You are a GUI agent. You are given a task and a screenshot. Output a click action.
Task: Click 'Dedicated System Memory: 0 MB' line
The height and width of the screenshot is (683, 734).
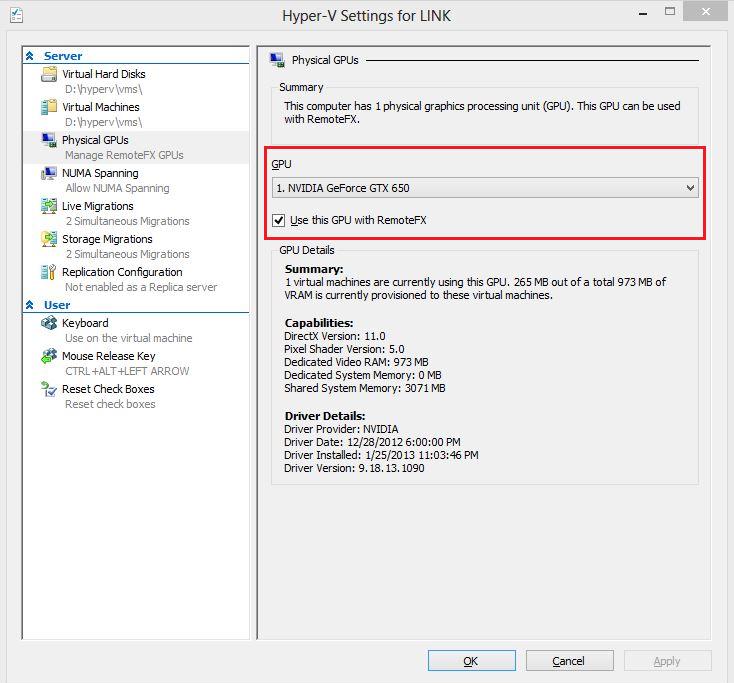pyautogui.click(x=363, y=375)
